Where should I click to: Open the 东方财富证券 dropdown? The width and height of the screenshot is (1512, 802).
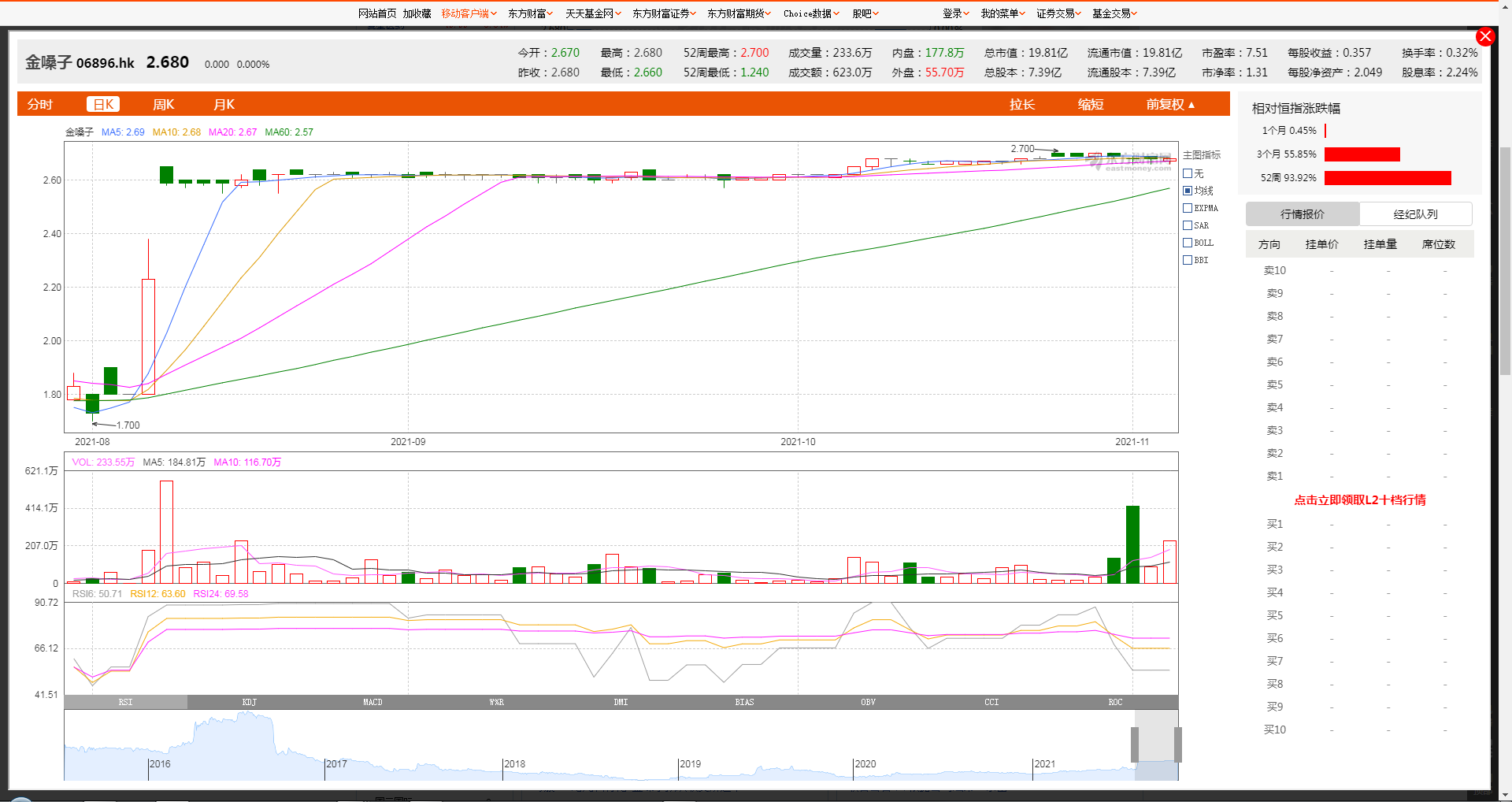click(664, 13)
